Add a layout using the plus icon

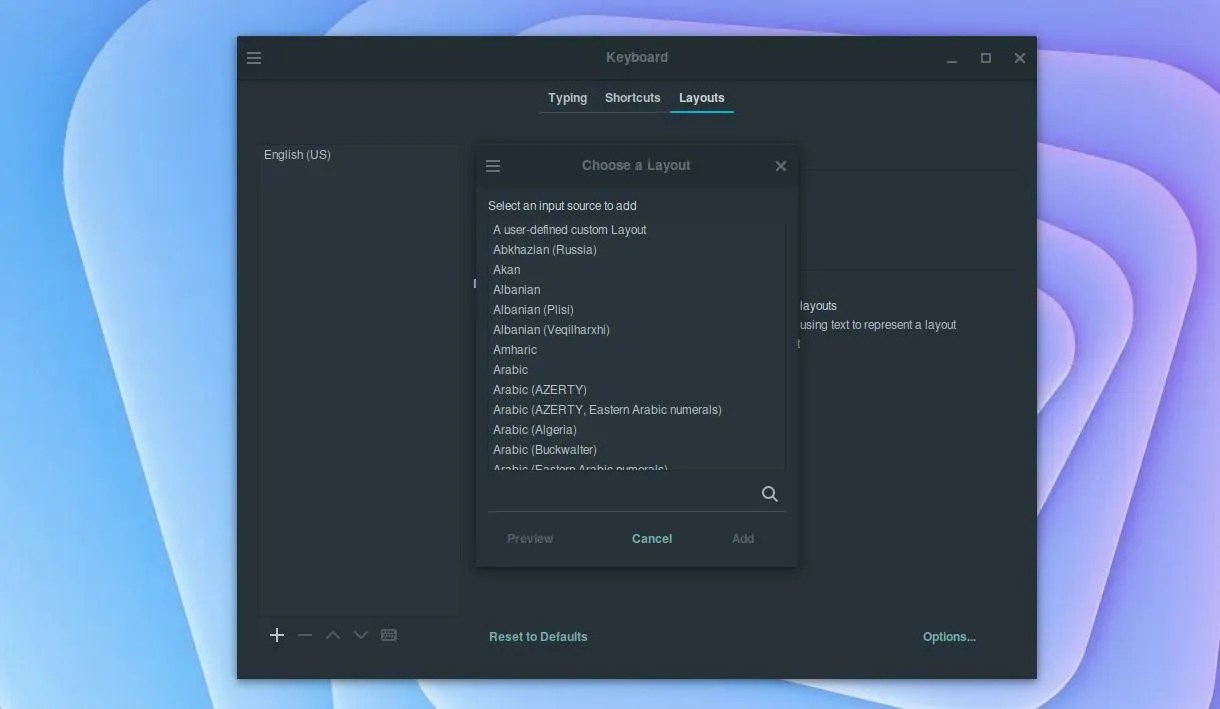point(277,635)
